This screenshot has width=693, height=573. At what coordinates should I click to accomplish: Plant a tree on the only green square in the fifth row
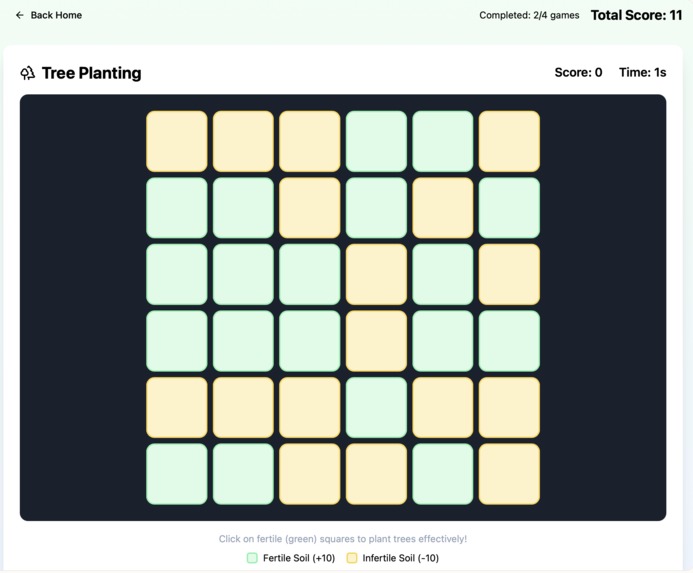(376, 408)
